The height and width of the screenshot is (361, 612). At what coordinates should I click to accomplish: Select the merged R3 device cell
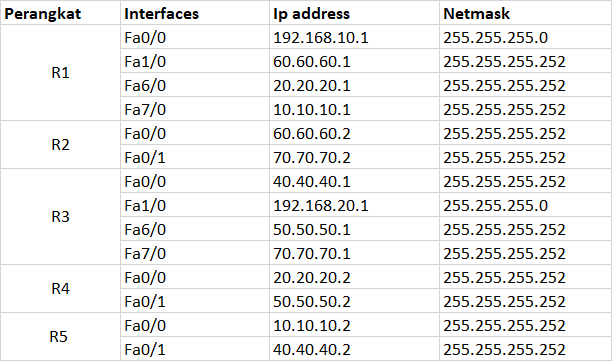point(60,217)
